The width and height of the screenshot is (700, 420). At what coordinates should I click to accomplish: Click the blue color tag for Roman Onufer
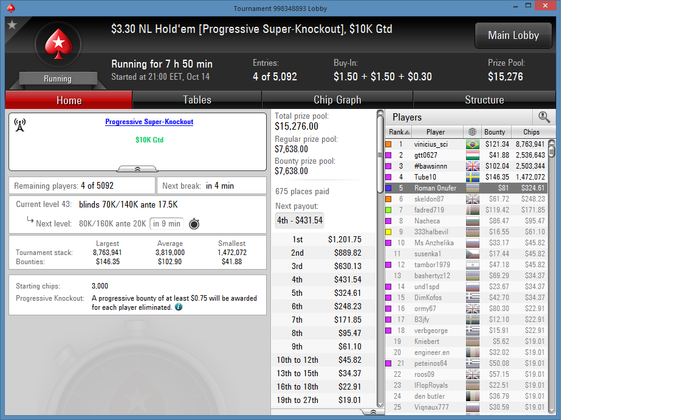tap(388, 188)
